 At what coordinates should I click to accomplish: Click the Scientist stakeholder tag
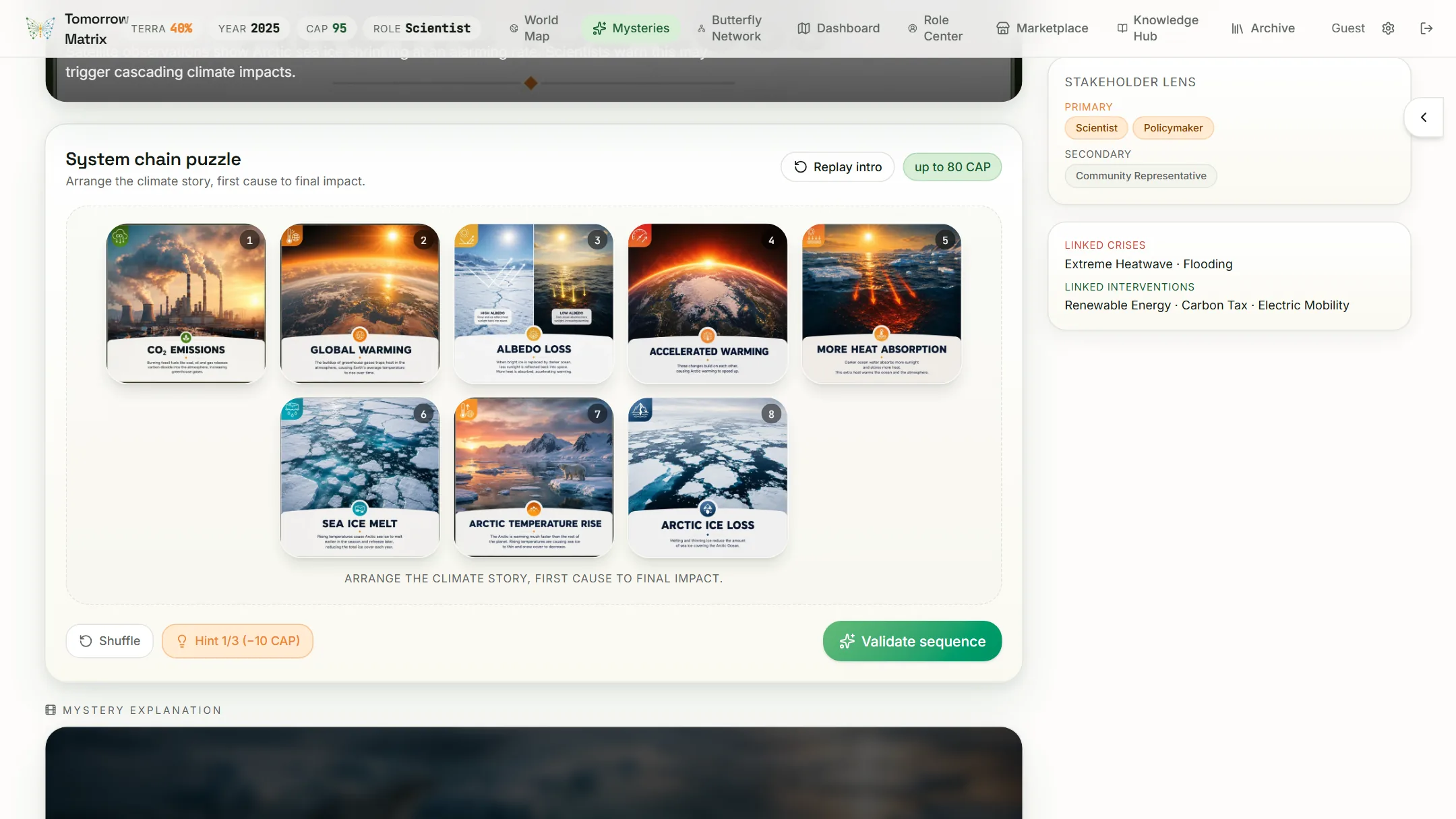(1096, 128)
